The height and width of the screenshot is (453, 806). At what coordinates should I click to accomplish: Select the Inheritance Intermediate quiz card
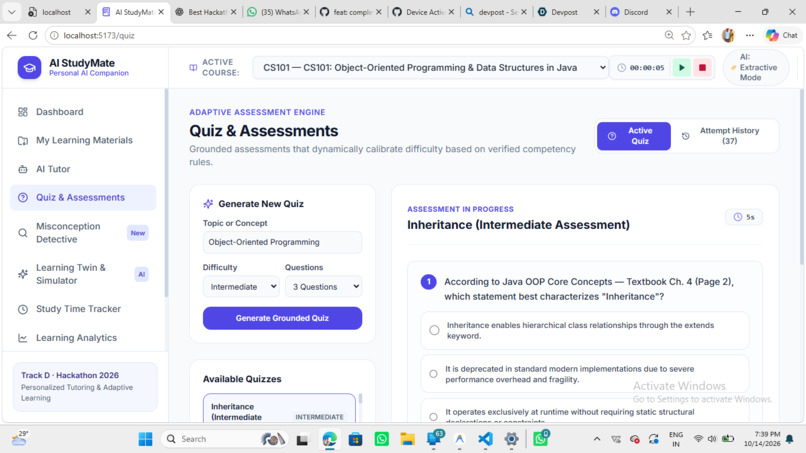pos(279,409)
